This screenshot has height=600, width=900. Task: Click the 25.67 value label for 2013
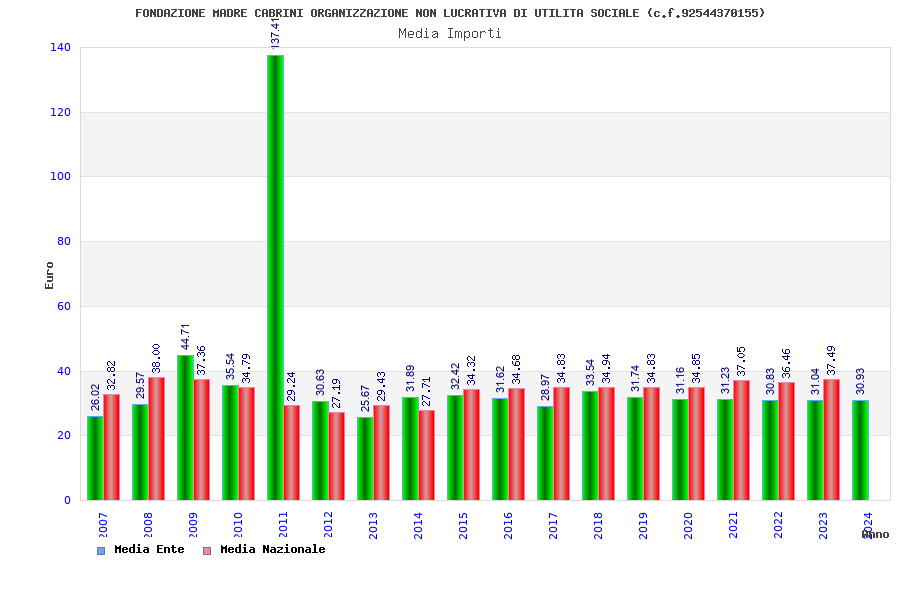[365, 398]
